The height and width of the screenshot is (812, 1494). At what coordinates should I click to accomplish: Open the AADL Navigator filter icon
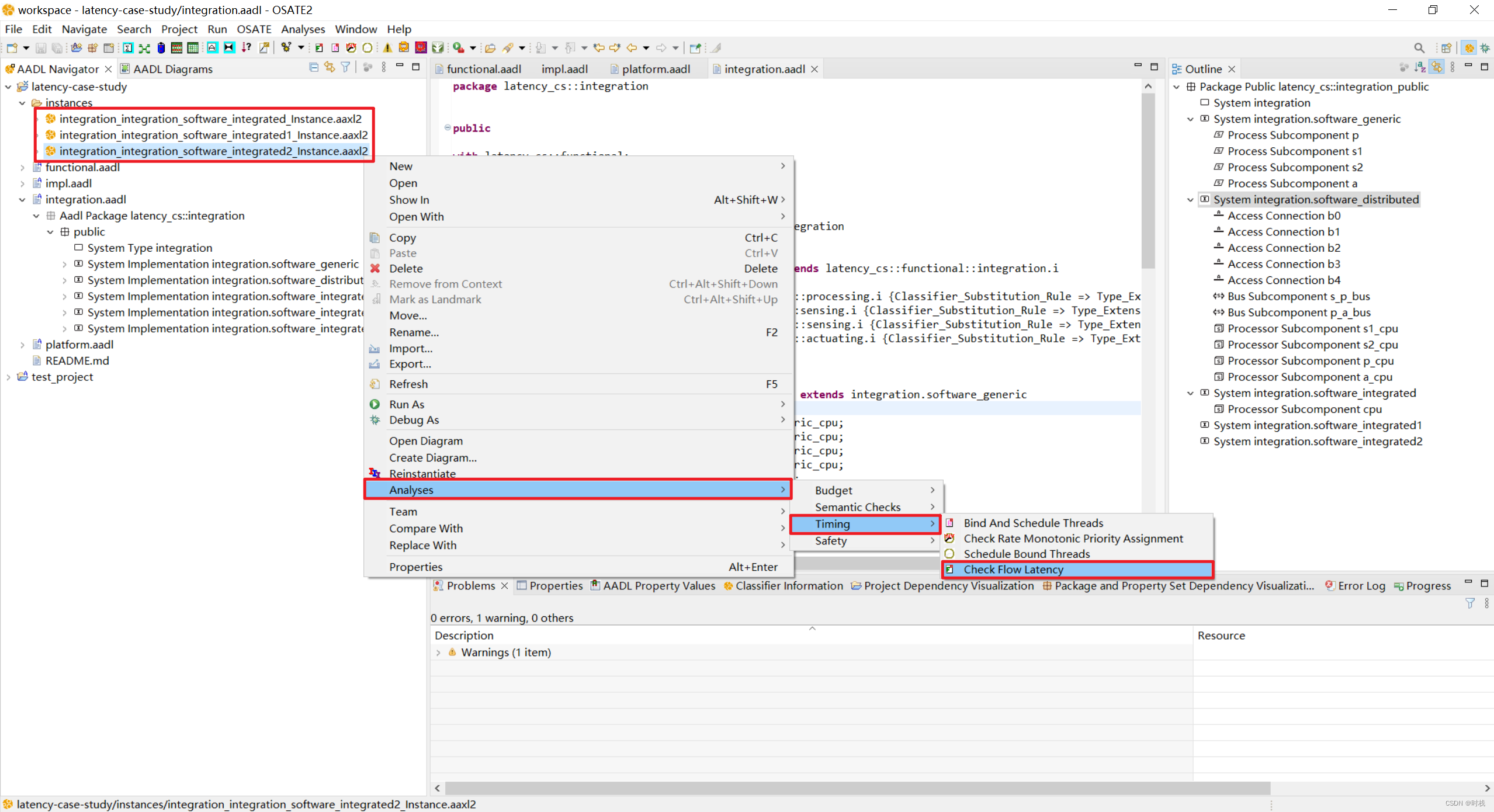tap(345, 68)
